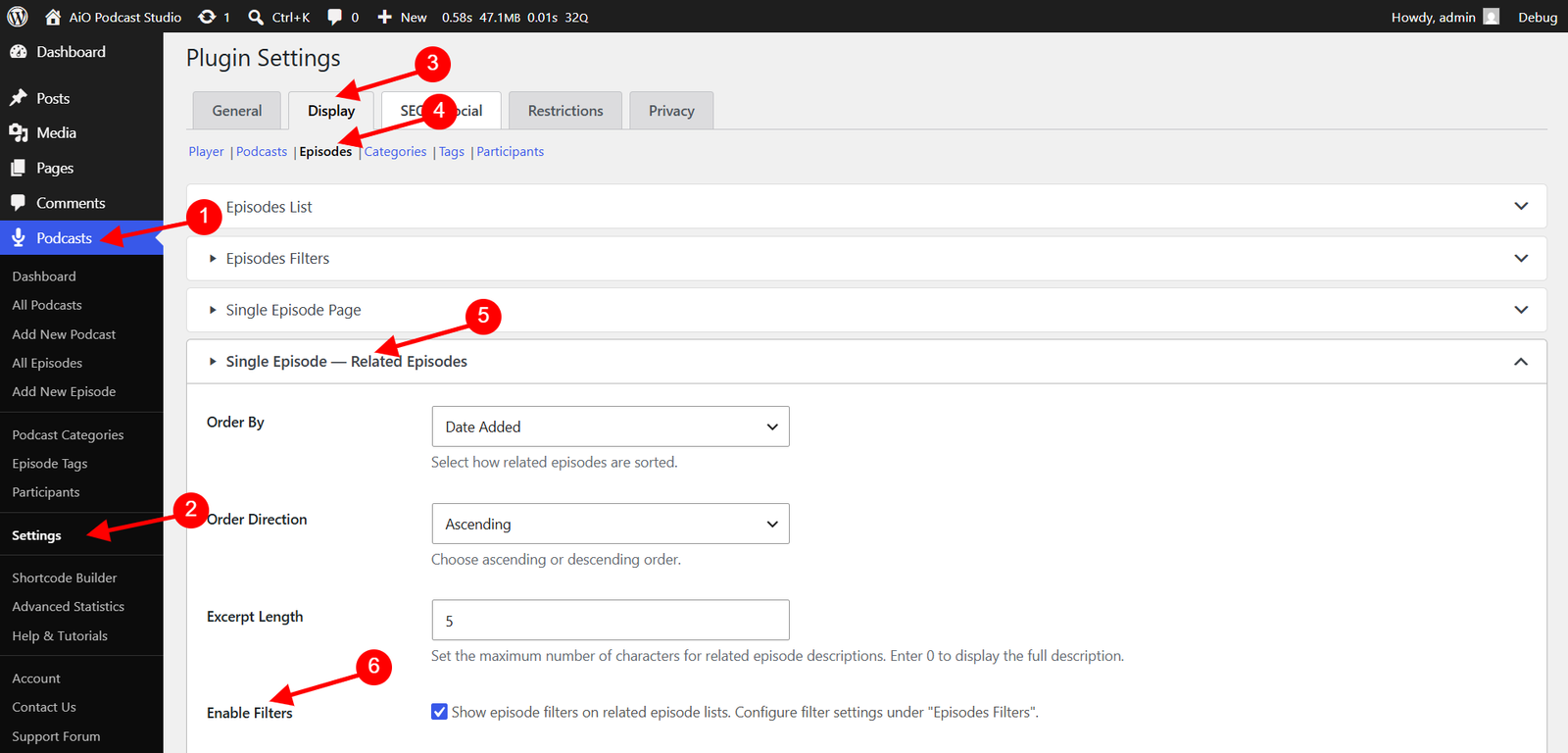Click the home icon beside AiO Podcast Studio

(53, 17)
